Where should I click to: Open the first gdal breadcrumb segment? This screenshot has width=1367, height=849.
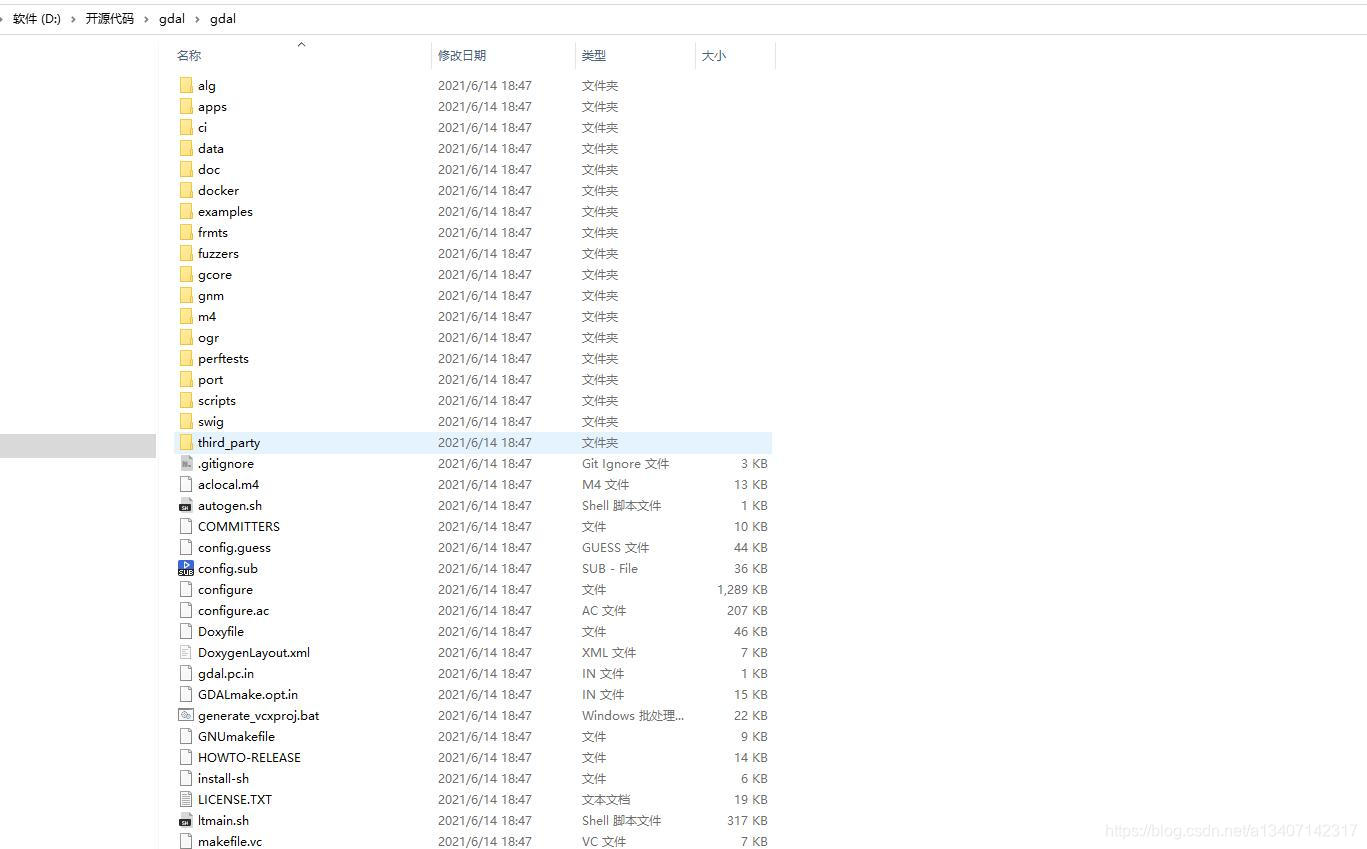point(172,19)
